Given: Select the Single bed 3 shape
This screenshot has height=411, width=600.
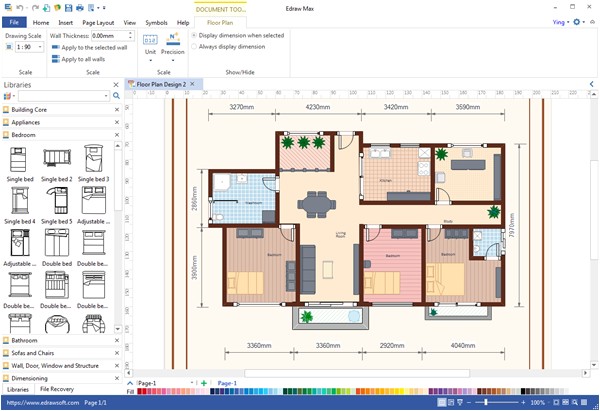Looking at the screenshot, I should (94, 160).
